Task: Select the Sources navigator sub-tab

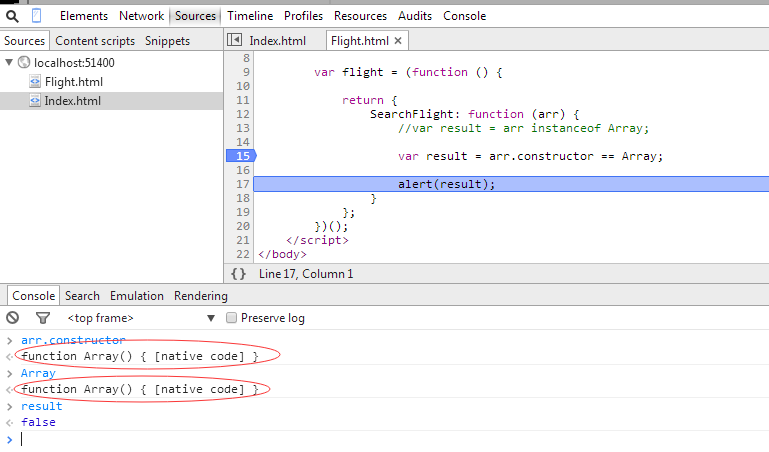Action: 25,41
